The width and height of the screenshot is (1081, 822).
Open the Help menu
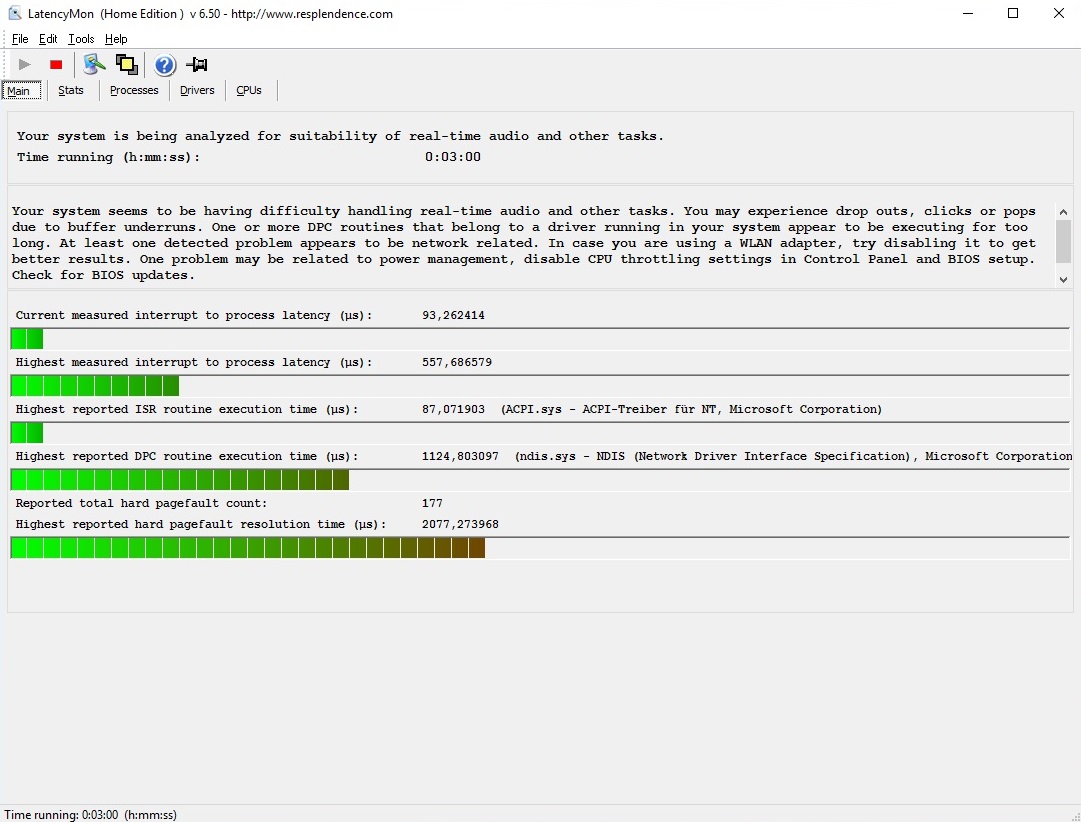tap(116, 39)
